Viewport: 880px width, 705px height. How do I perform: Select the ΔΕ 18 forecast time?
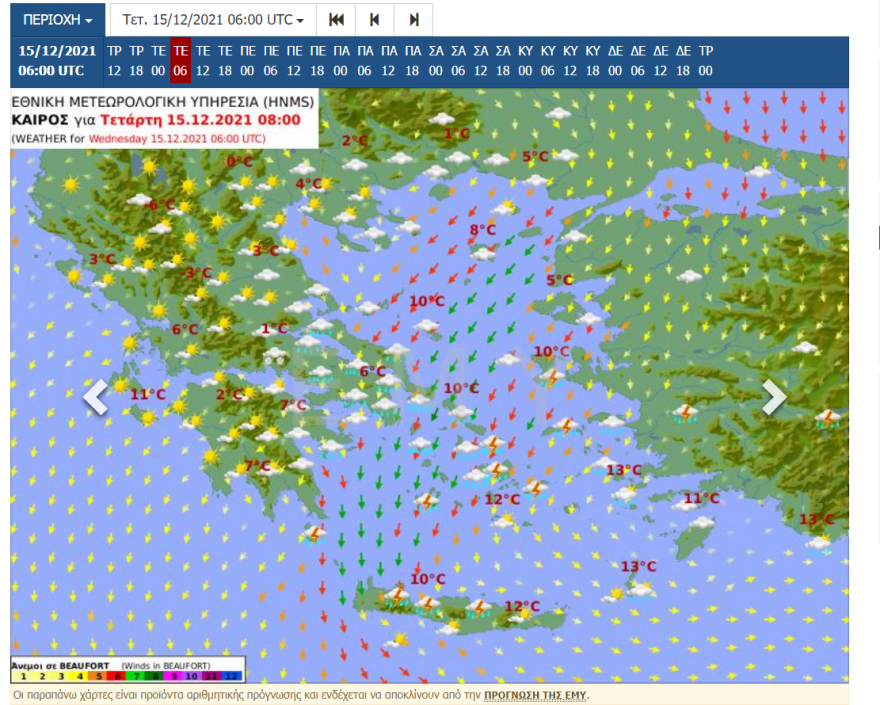coord(683,61)
